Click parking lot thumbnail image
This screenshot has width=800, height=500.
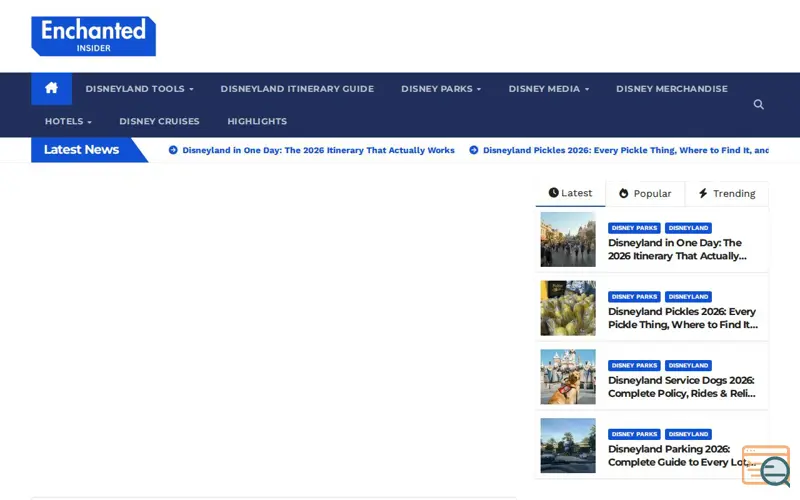pos(568,445)
